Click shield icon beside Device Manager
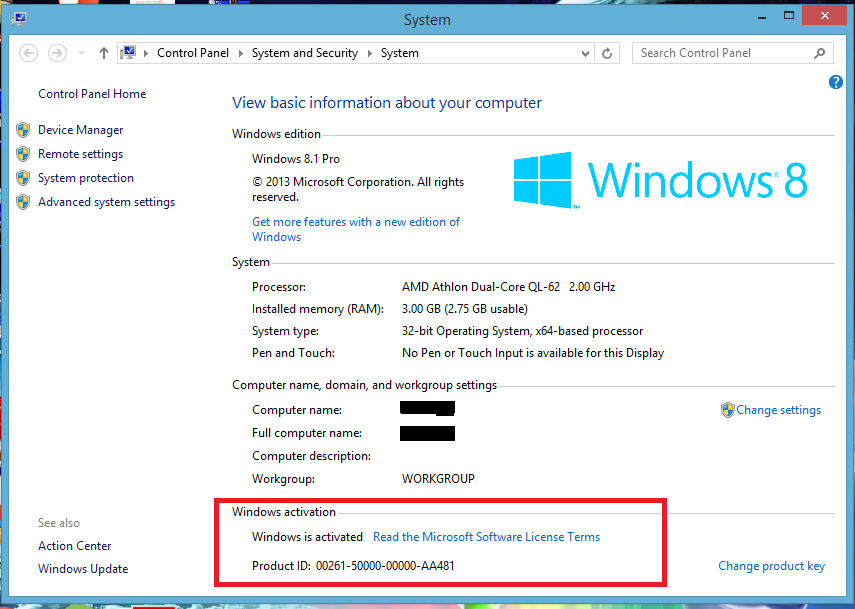 (23, 130)
